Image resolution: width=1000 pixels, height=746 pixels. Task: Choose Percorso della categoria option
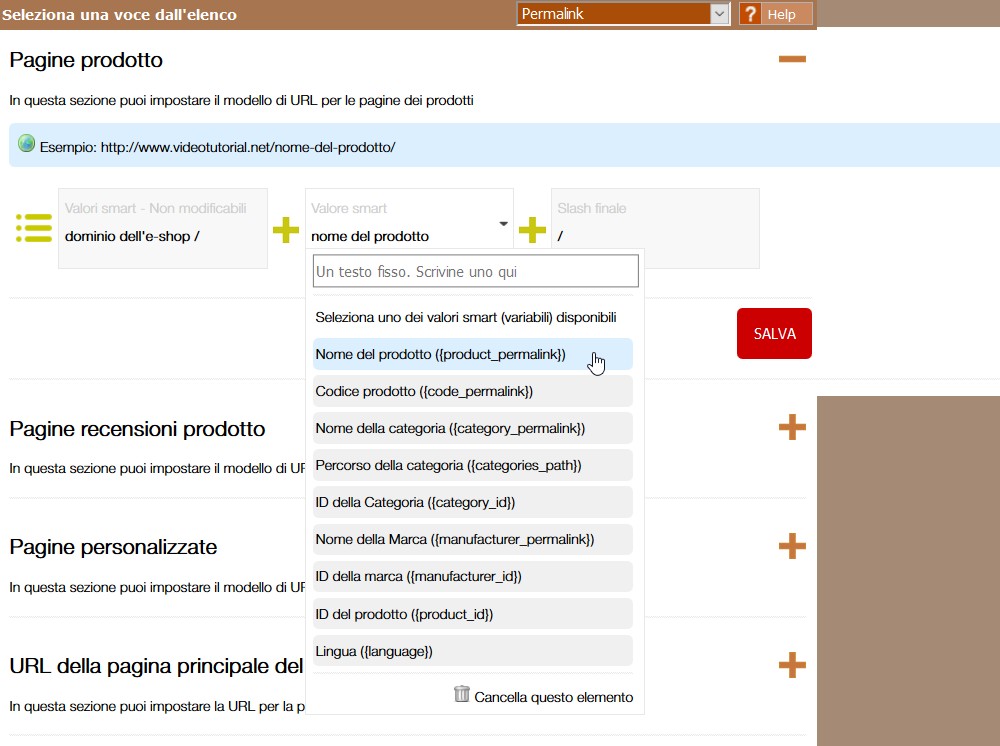[x=473, y=465]
